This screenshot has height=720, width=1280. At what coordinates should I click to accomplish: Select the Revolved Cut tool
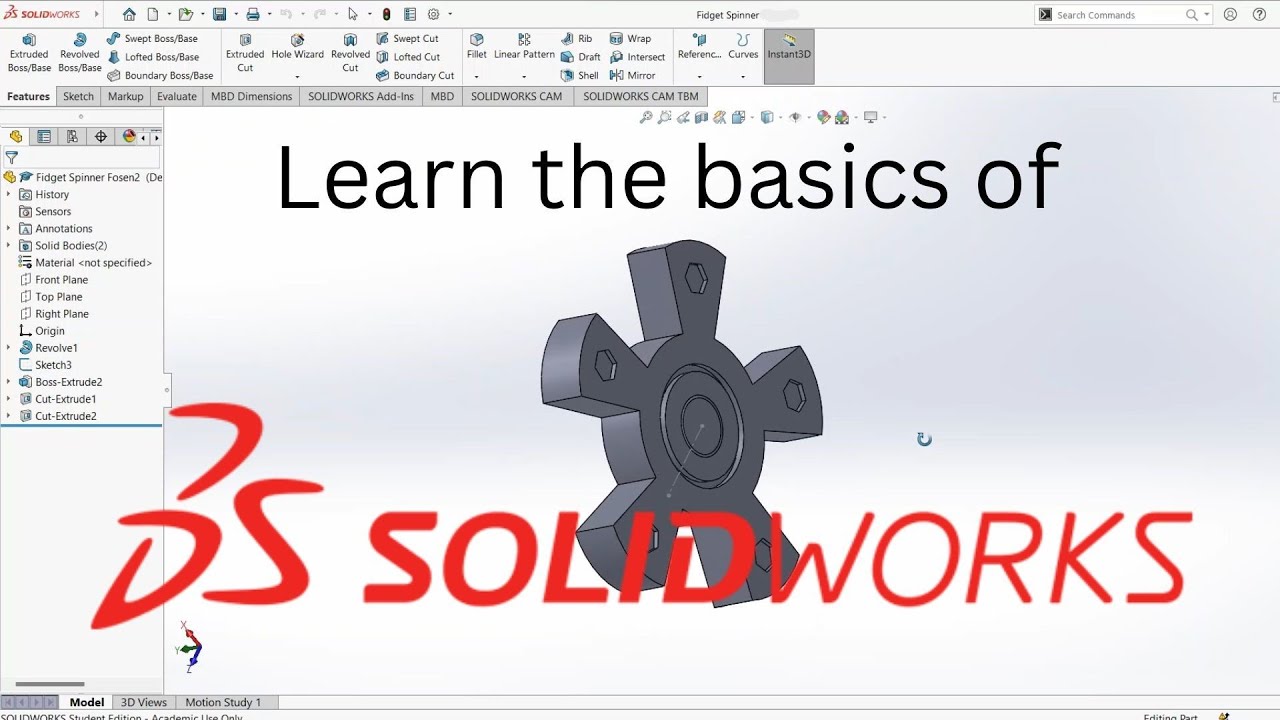click(350, 53)
